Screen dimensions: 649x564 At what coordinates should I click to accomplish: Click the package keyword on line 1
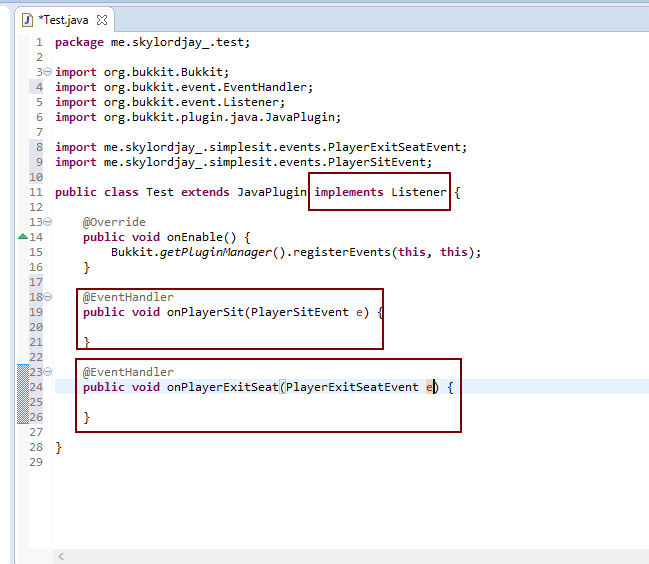click(79, 42)
